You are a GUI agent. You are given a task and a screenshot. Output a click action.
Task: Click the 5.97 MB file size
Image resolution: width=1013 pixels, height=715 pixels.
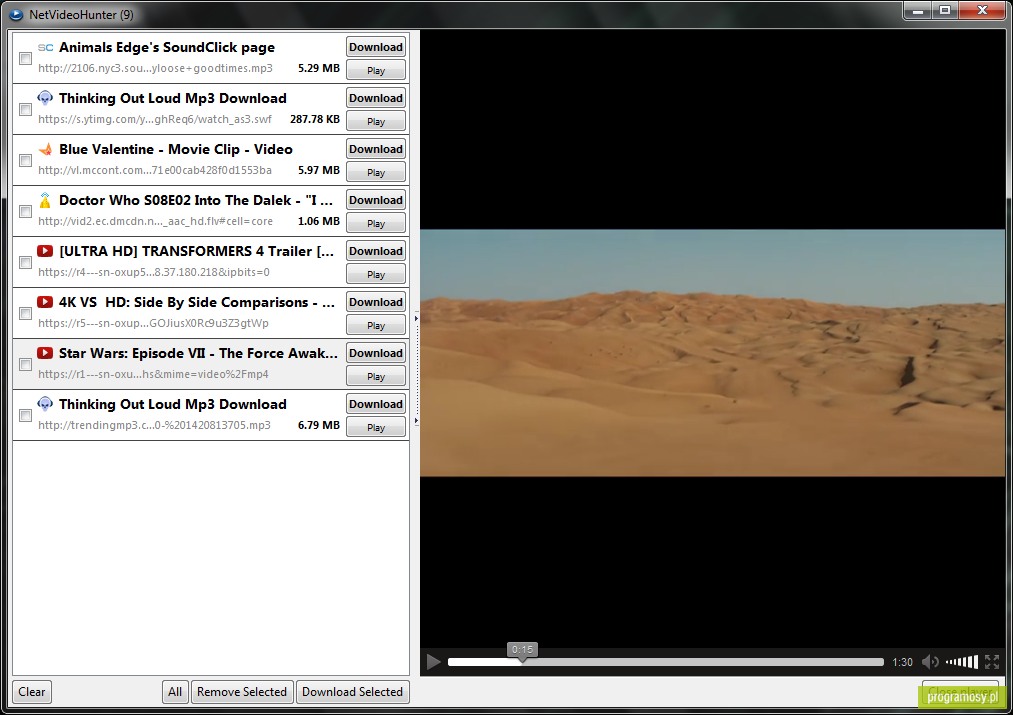pos(319,171)
